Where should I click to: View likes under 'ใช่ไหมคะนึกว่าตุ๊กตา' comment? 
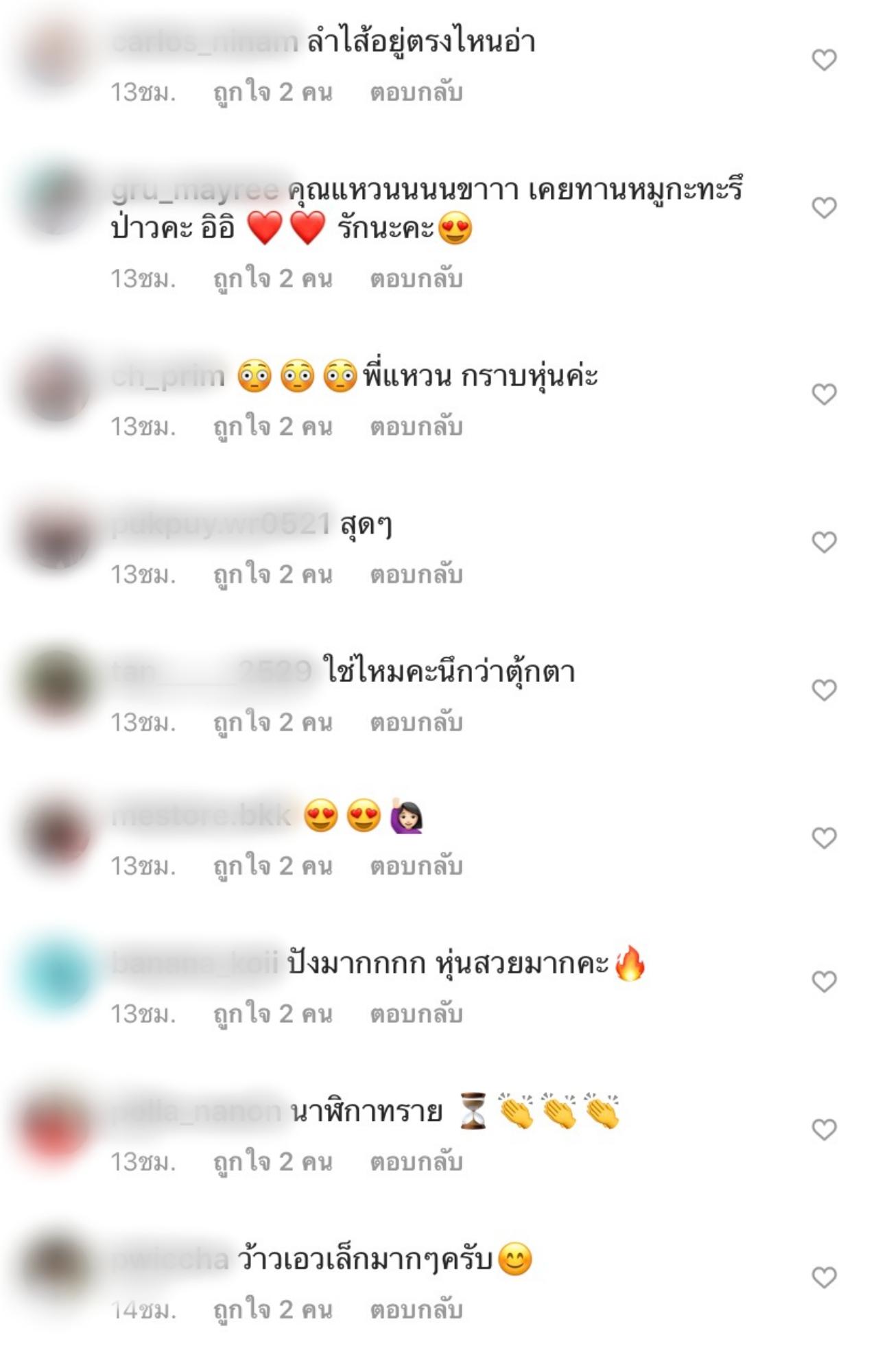(273, 722)
